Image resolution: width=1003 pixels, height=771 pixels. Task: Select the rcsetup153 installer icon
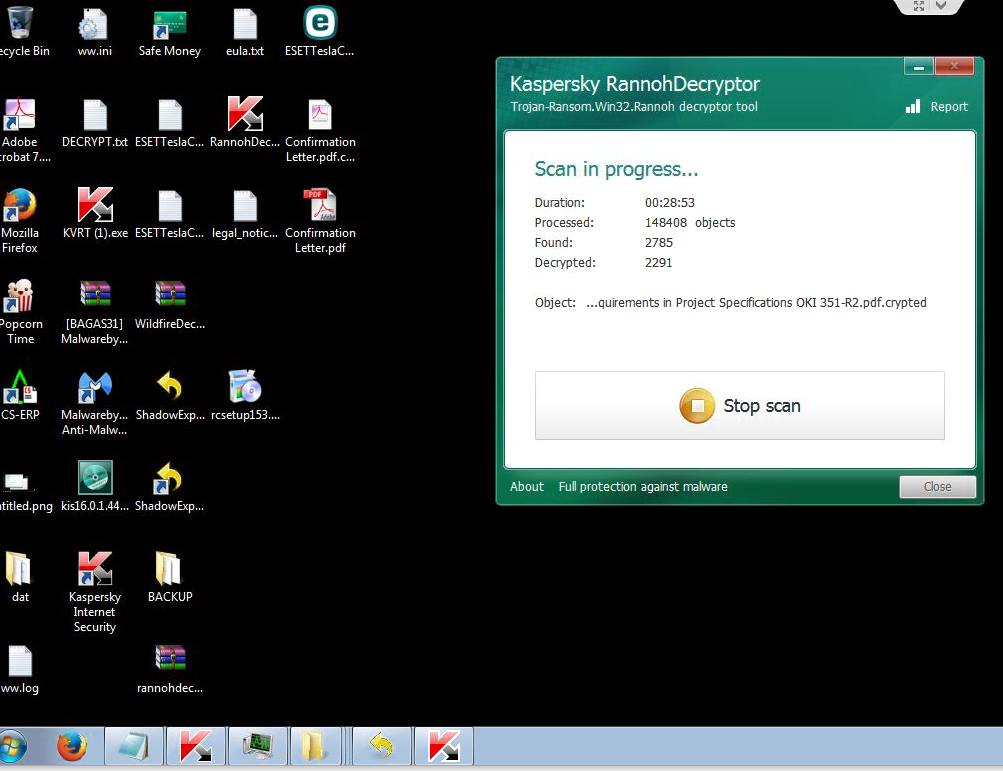(x=245, y=396)
